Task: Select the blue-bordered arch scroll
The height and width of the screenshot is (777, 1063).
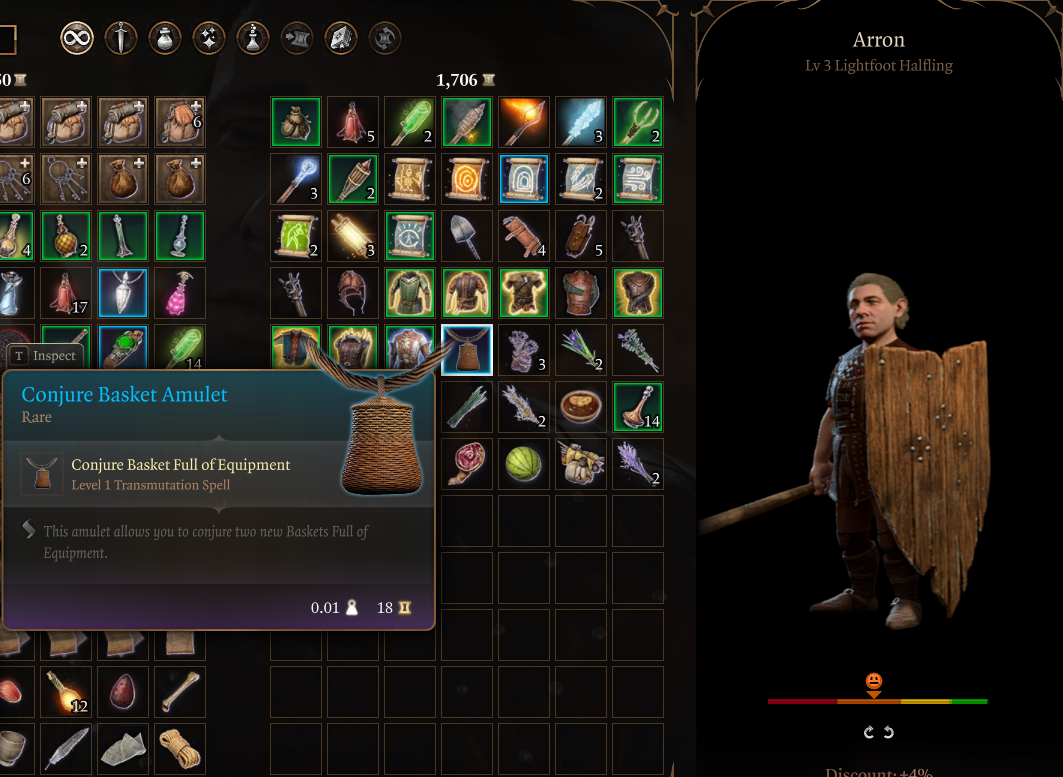Action: 524,179
